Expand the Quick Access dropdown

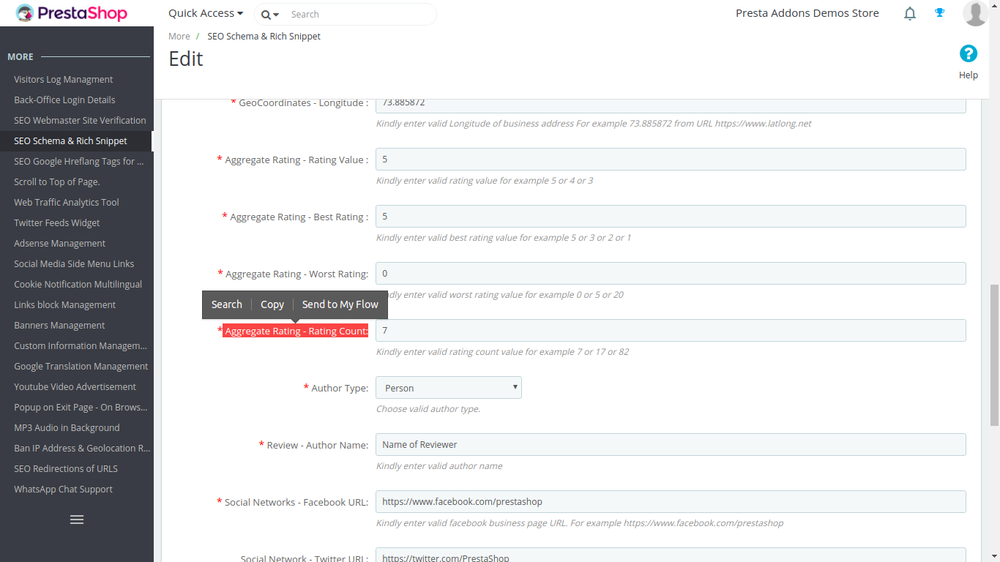tap(205, 13)
